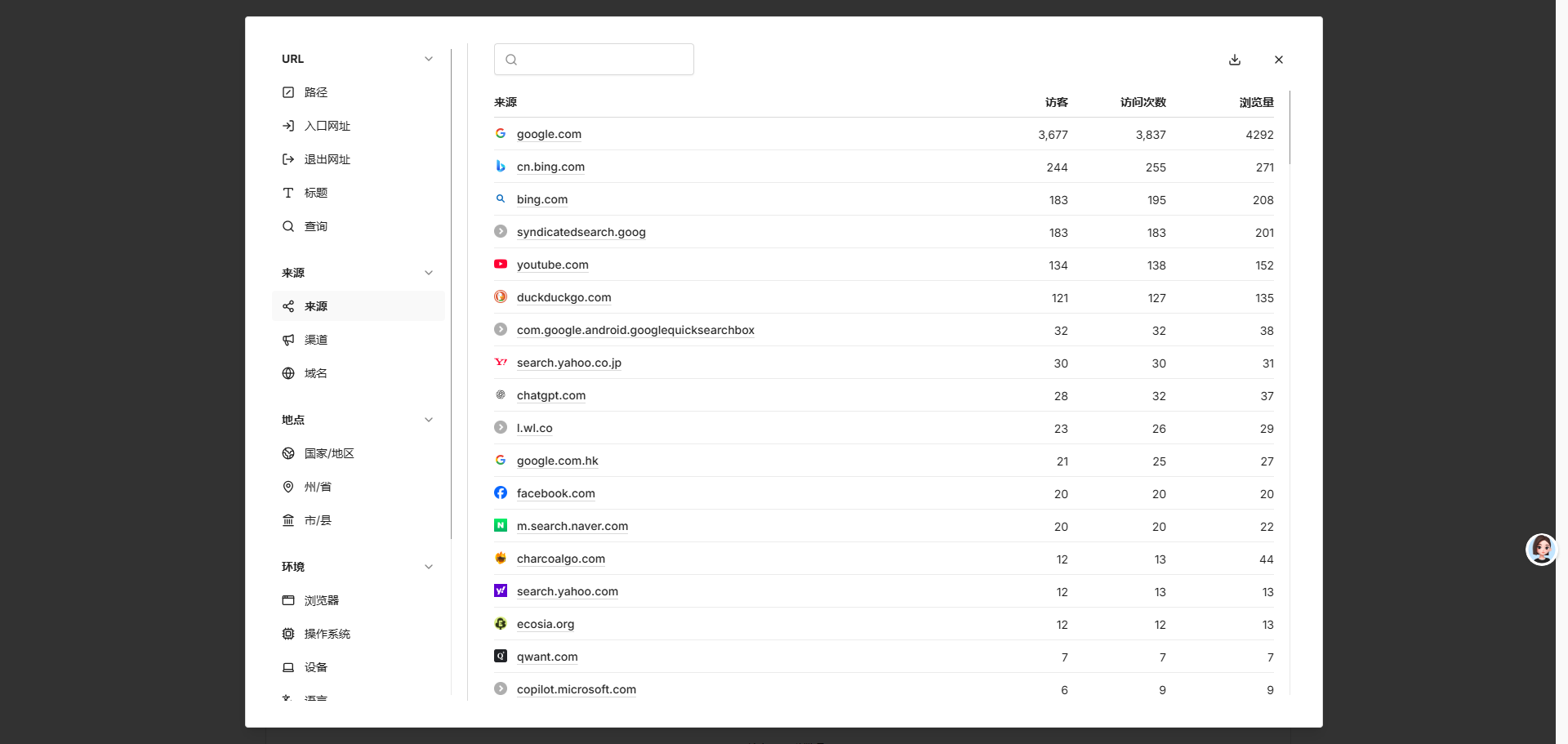Open the duckduckgo.com source link

[x=564, y=297]
